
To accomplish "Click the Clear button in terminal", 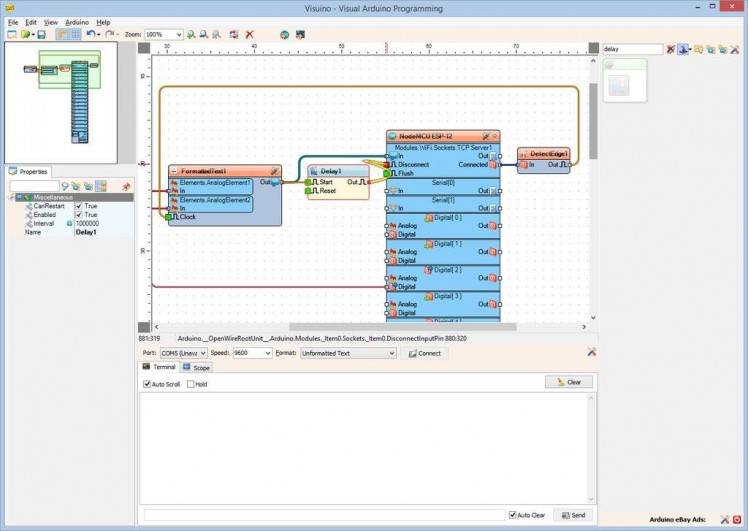I will click(569, 382).
